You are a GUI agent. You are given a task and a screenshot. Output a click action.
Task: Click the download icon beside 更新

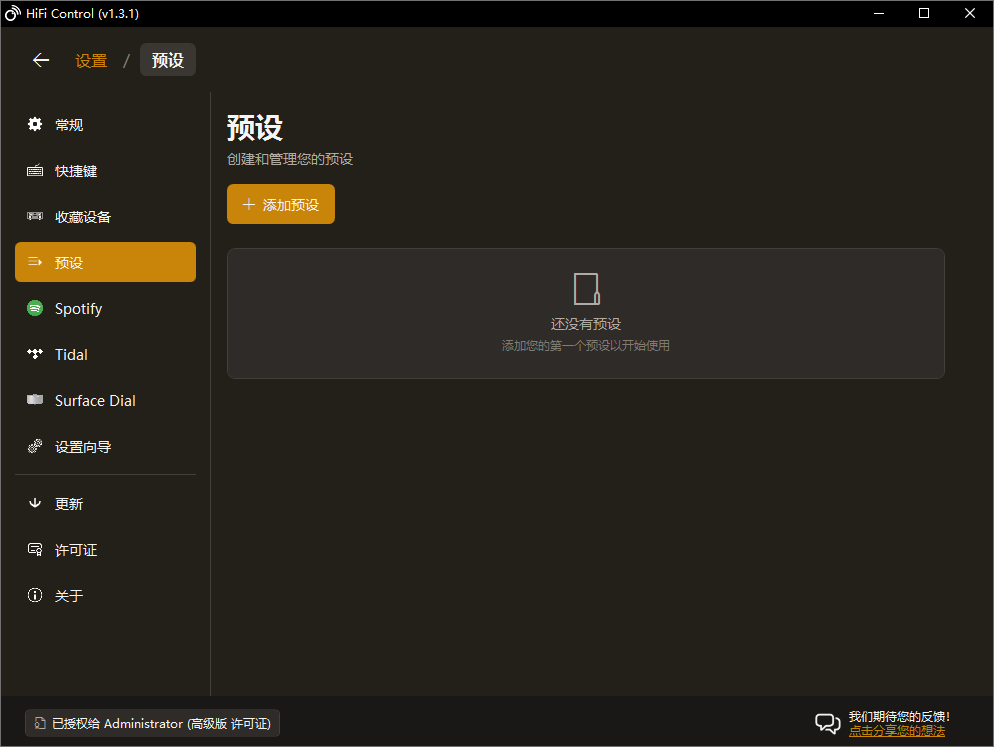pyautogui.click(x=34, y=503)
